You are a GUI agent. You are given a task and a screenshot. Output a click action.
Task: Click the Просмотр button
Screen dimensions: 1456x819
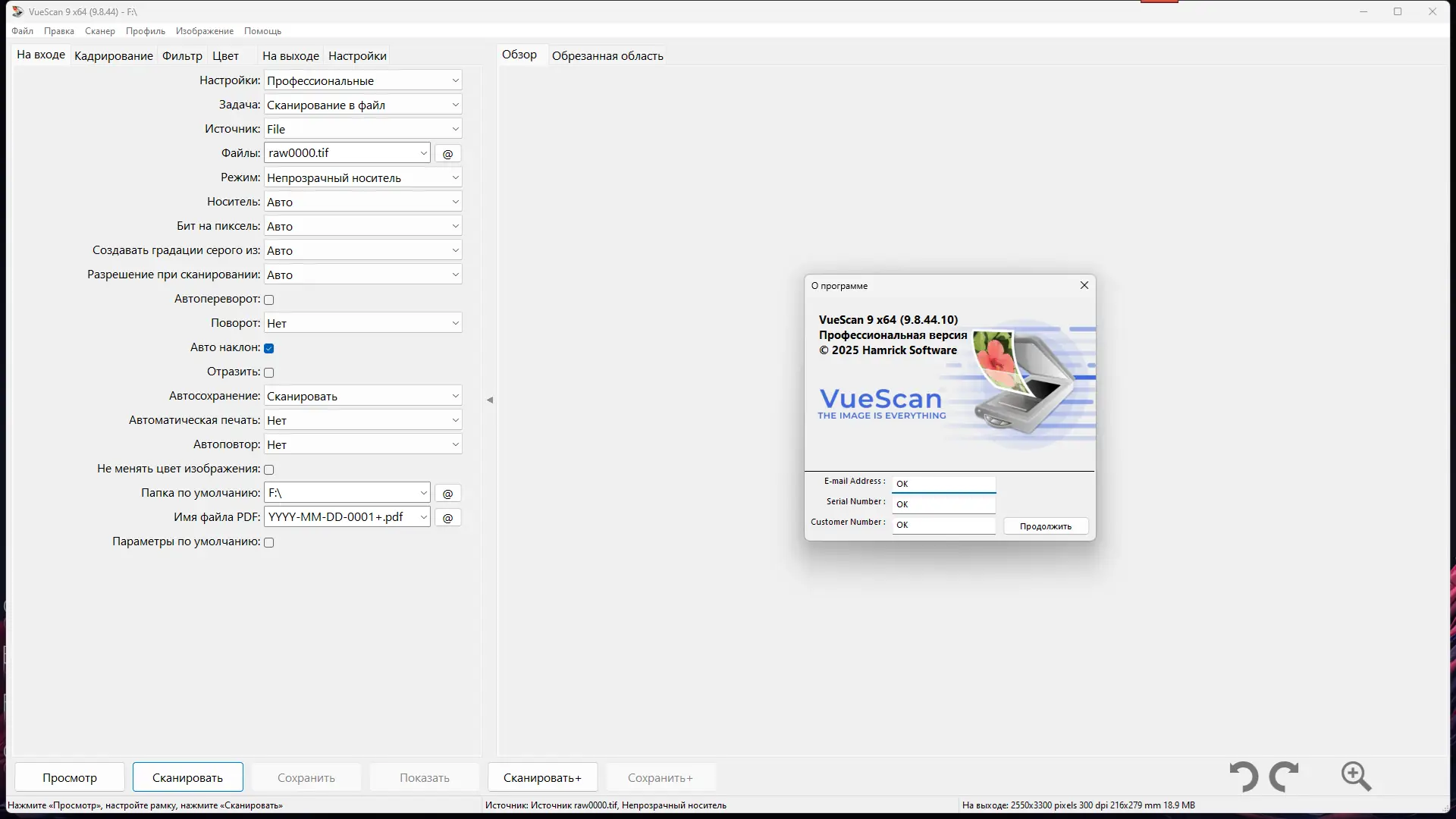(70, 778)
